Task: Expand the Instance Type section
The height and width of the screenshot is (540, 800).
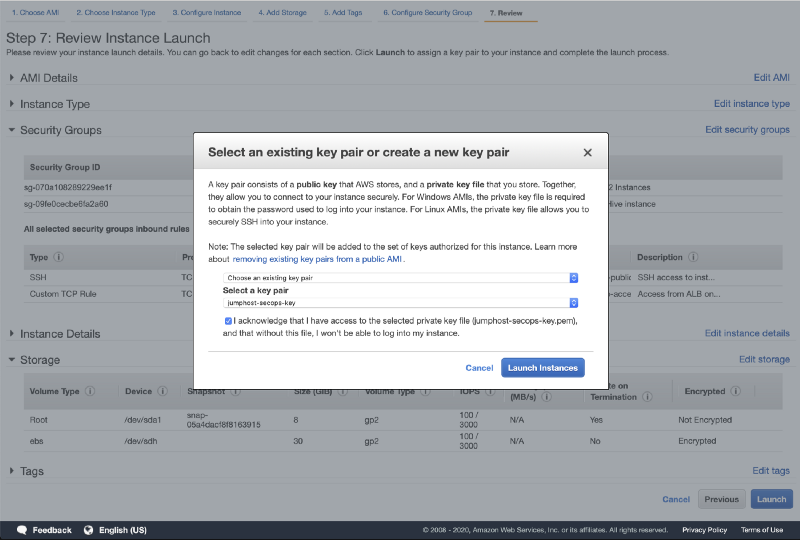Action: (x=12, y=104)
